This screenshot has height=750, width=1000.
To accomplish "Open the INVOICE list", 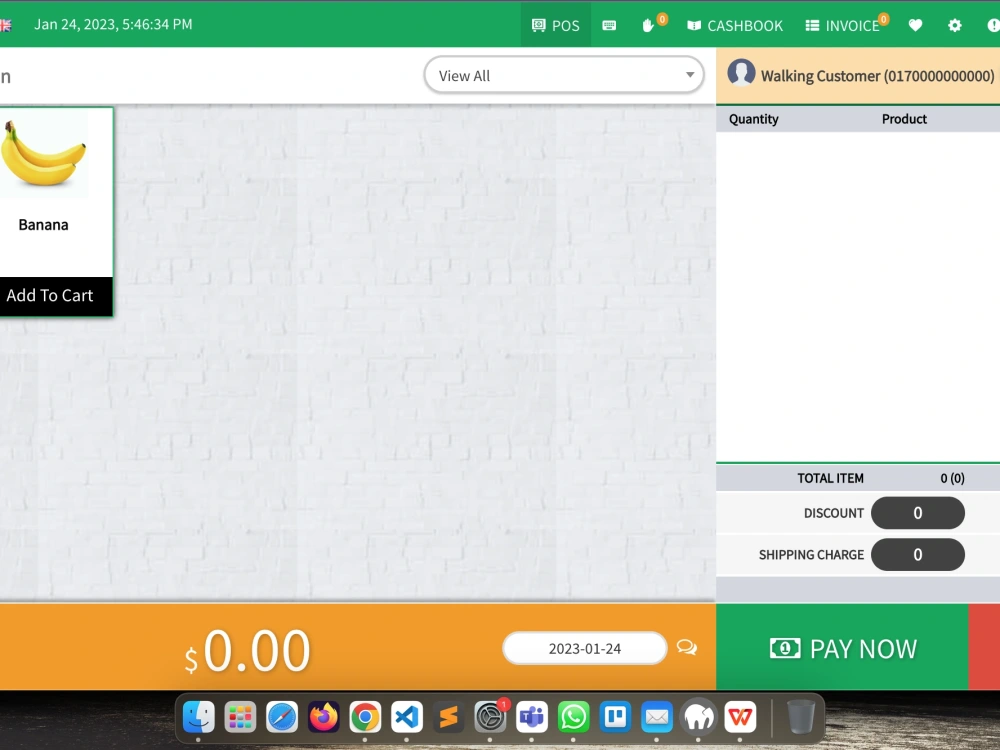I will pyautogui.click(x=842, y=26).
